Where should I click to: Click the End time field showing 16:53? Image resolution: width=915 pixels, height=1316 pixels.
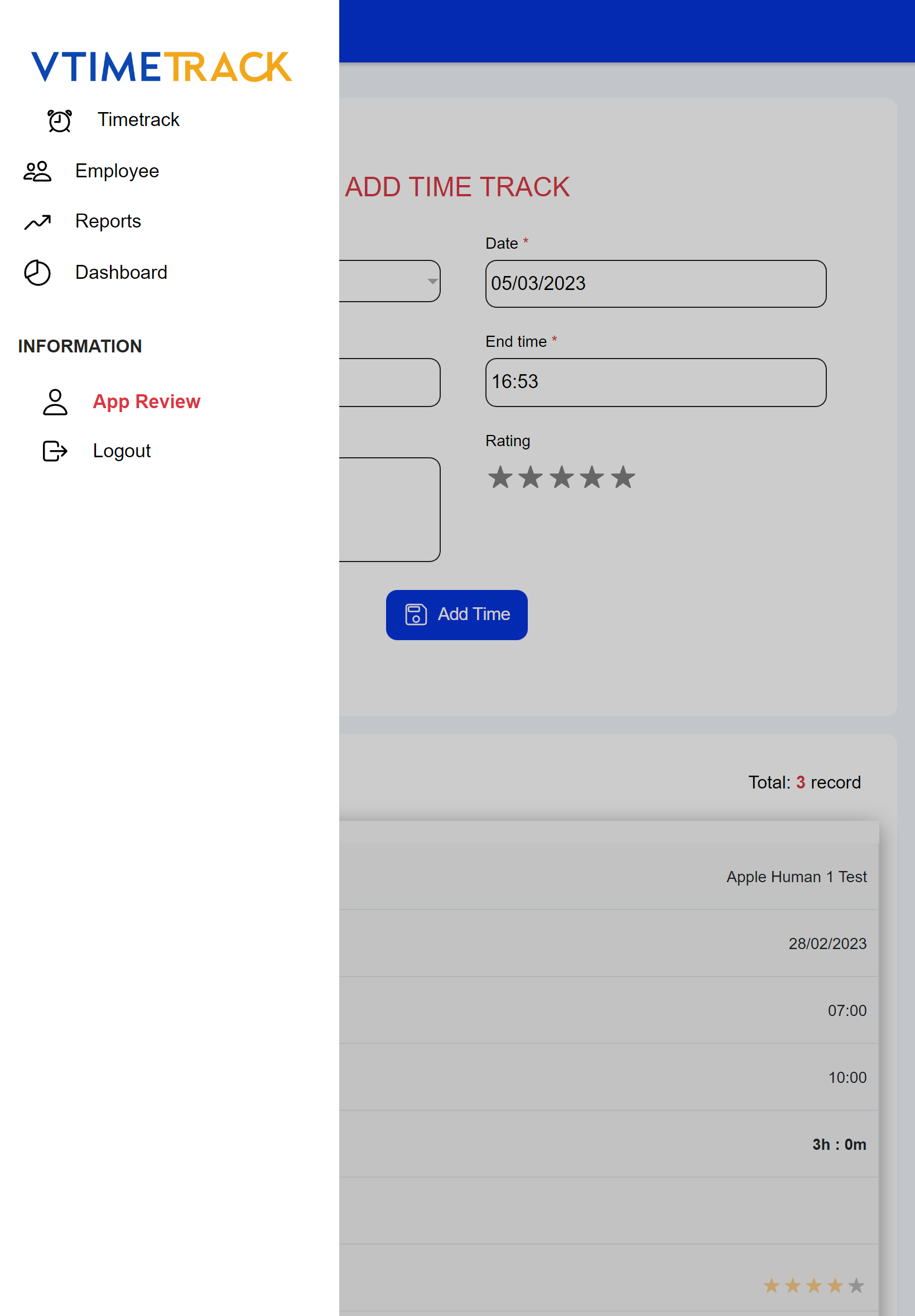point(656,382)
